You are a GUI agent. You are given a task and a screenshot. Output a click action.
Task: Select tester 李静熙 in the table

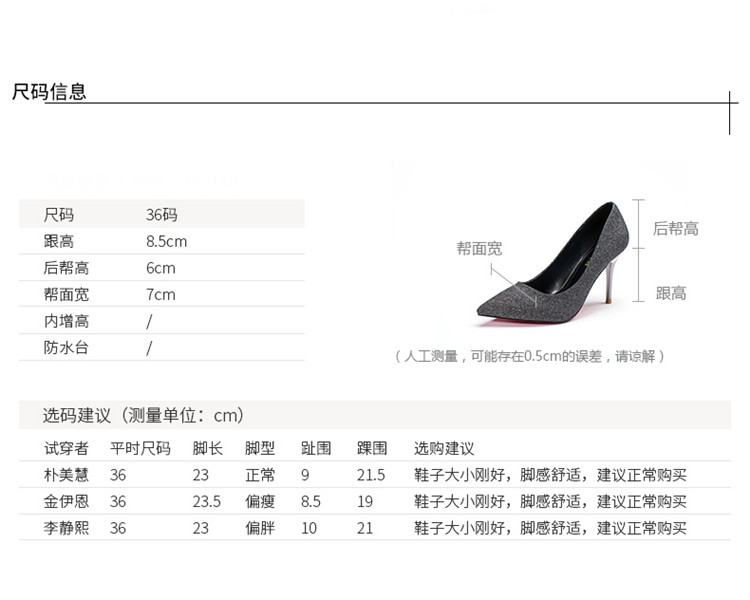(x=66, y=527)
